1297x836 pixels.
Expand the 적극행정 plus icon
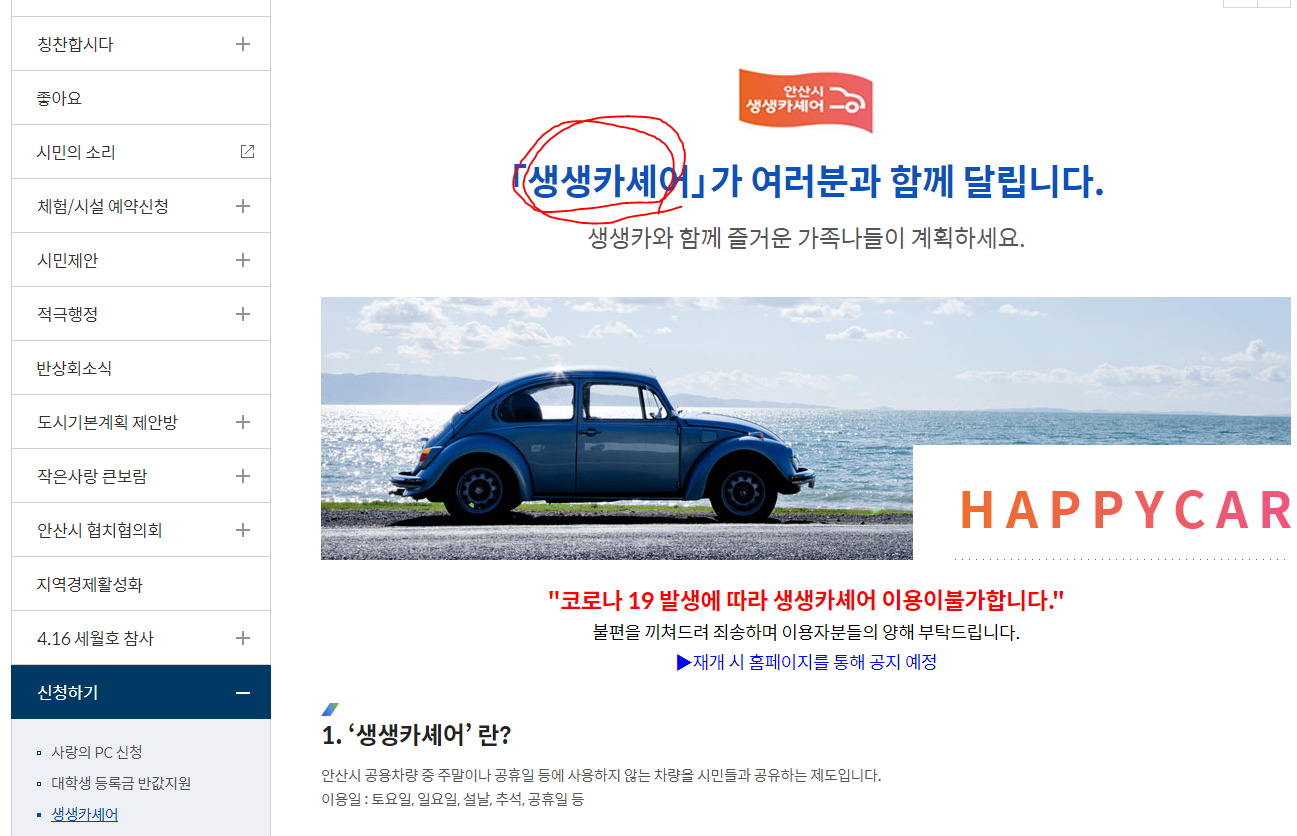(x=242, y=314)
